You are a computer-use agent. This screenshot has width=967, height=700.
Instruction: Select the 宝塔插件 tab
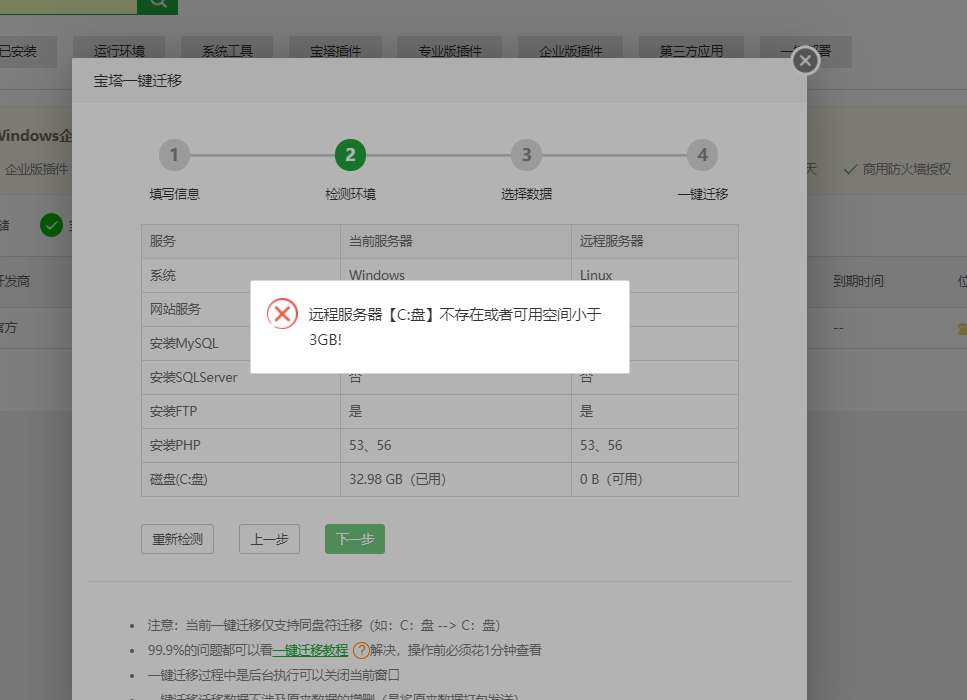(x=335, y=51)
